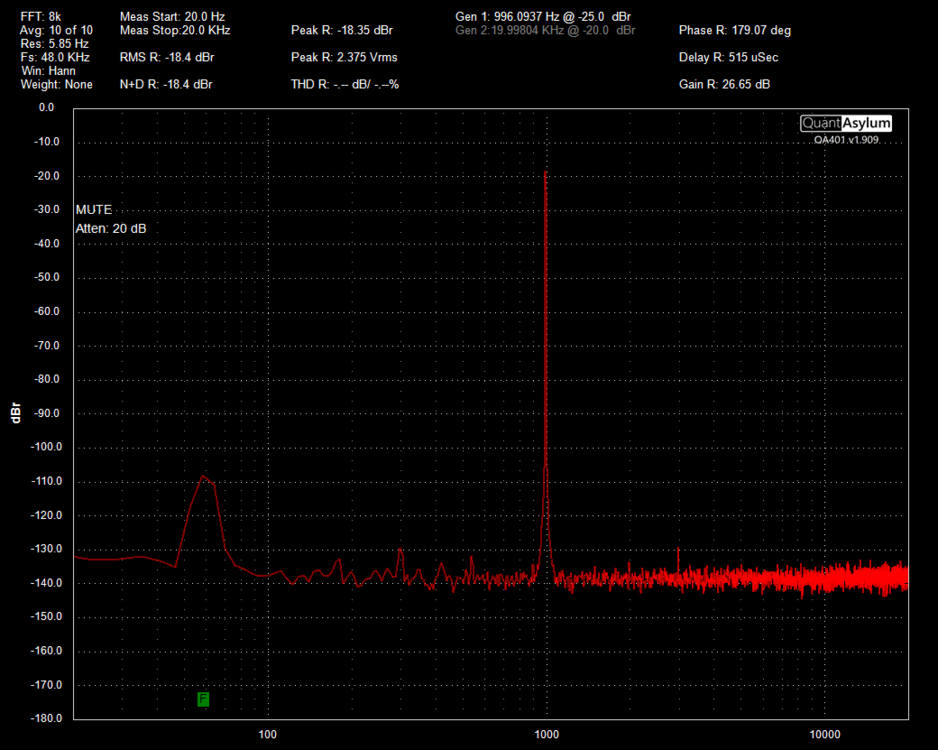The height and width of the screenshot is (750, 938).
Task: Click the THD R readout
Action: (x=345, y=85)
